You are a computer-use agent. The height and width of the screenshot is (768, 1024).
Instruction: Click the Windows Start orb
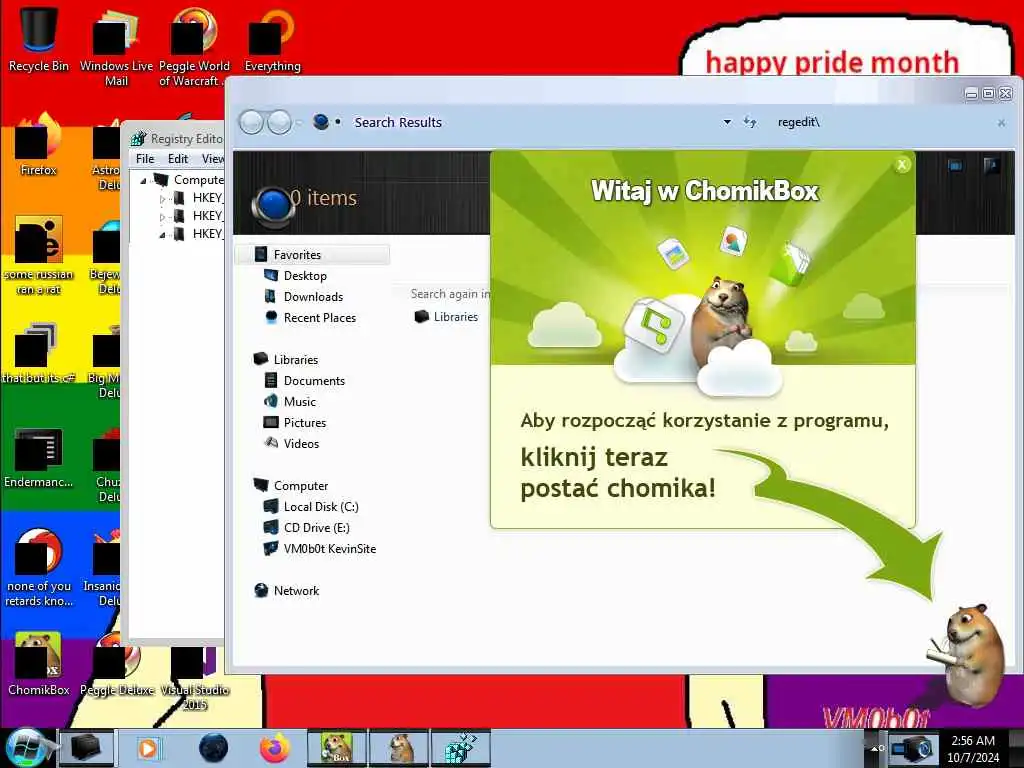(27, 748)
